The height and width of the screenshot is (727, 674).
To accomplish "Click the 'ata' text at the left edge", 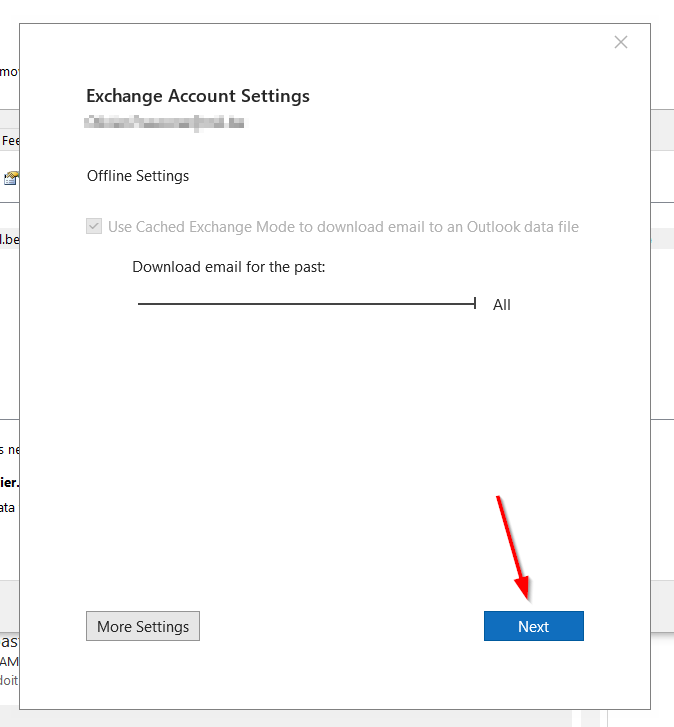I will (8, 507).
